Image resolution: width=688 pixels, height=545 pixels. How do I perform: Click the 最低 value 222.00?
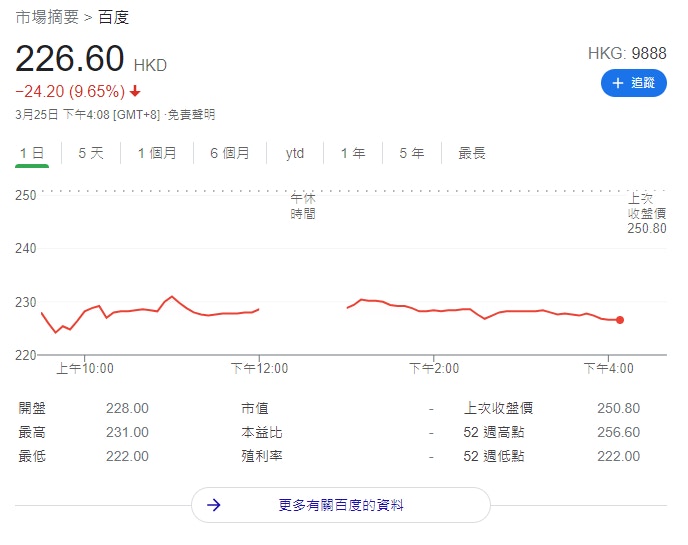point(127,456)
